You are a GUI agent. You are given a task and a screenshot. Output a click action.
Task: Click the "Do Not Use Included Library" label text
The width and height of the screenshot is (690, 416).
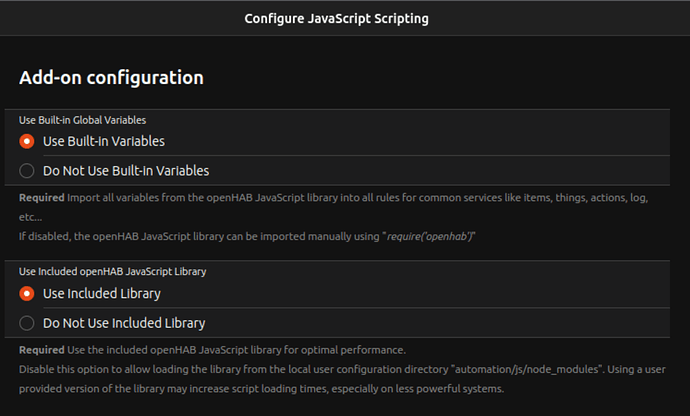(124, 323)
